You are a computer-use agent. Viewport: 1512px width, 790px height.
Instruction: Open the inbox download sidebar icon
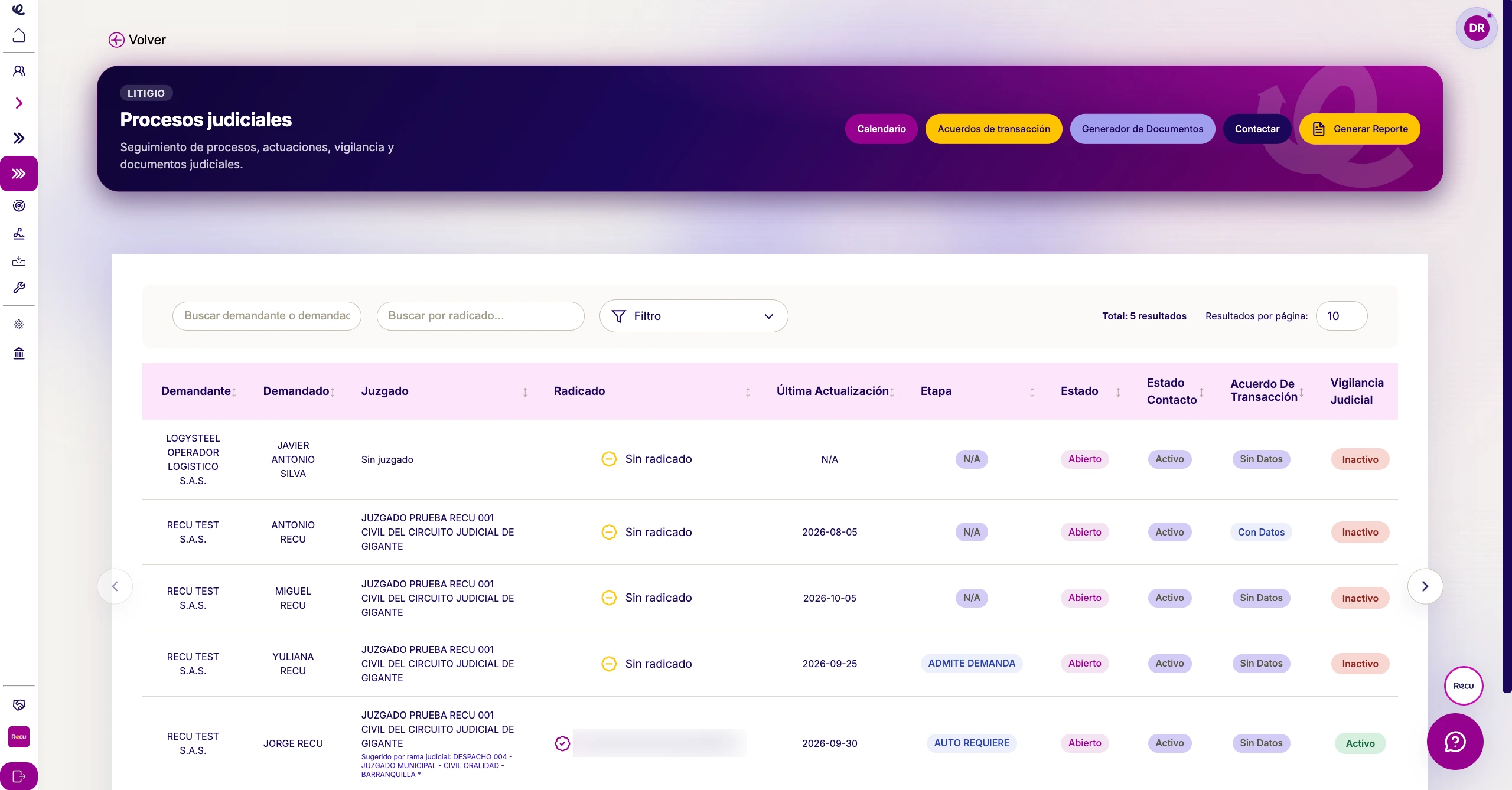[19, 261]
